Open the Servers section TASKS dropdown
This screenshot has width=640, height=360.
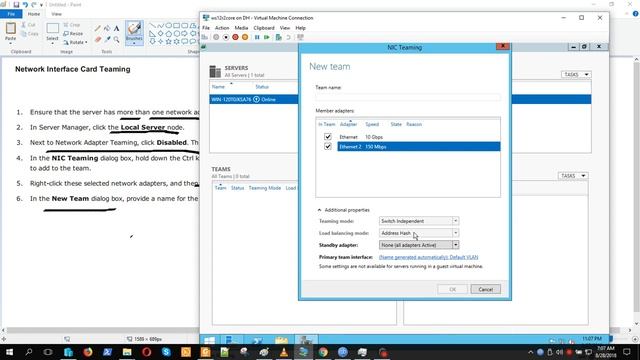point(576,74)
